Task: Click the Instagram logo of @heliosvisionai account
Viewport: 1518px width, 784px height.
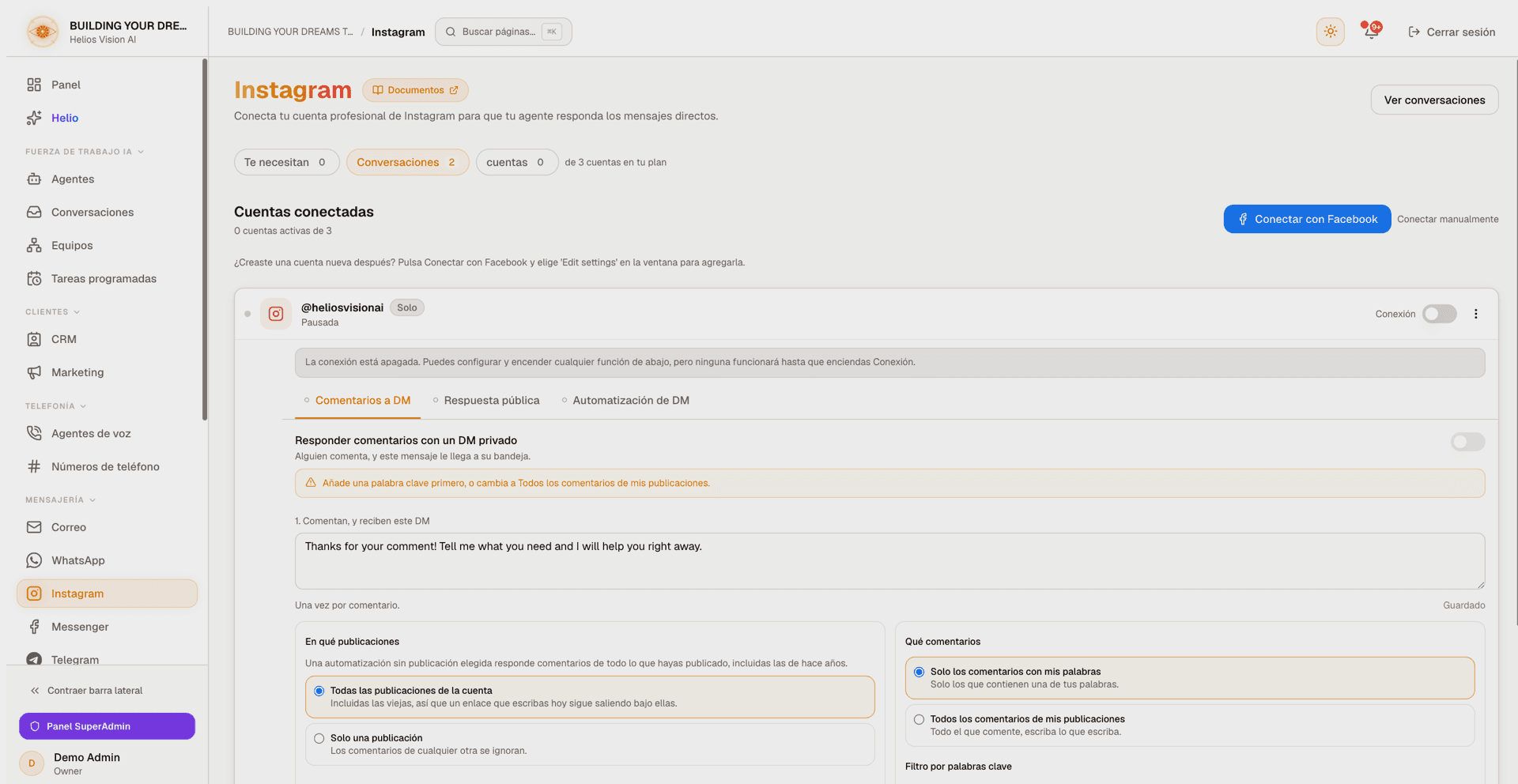Action: click(276, 314)
